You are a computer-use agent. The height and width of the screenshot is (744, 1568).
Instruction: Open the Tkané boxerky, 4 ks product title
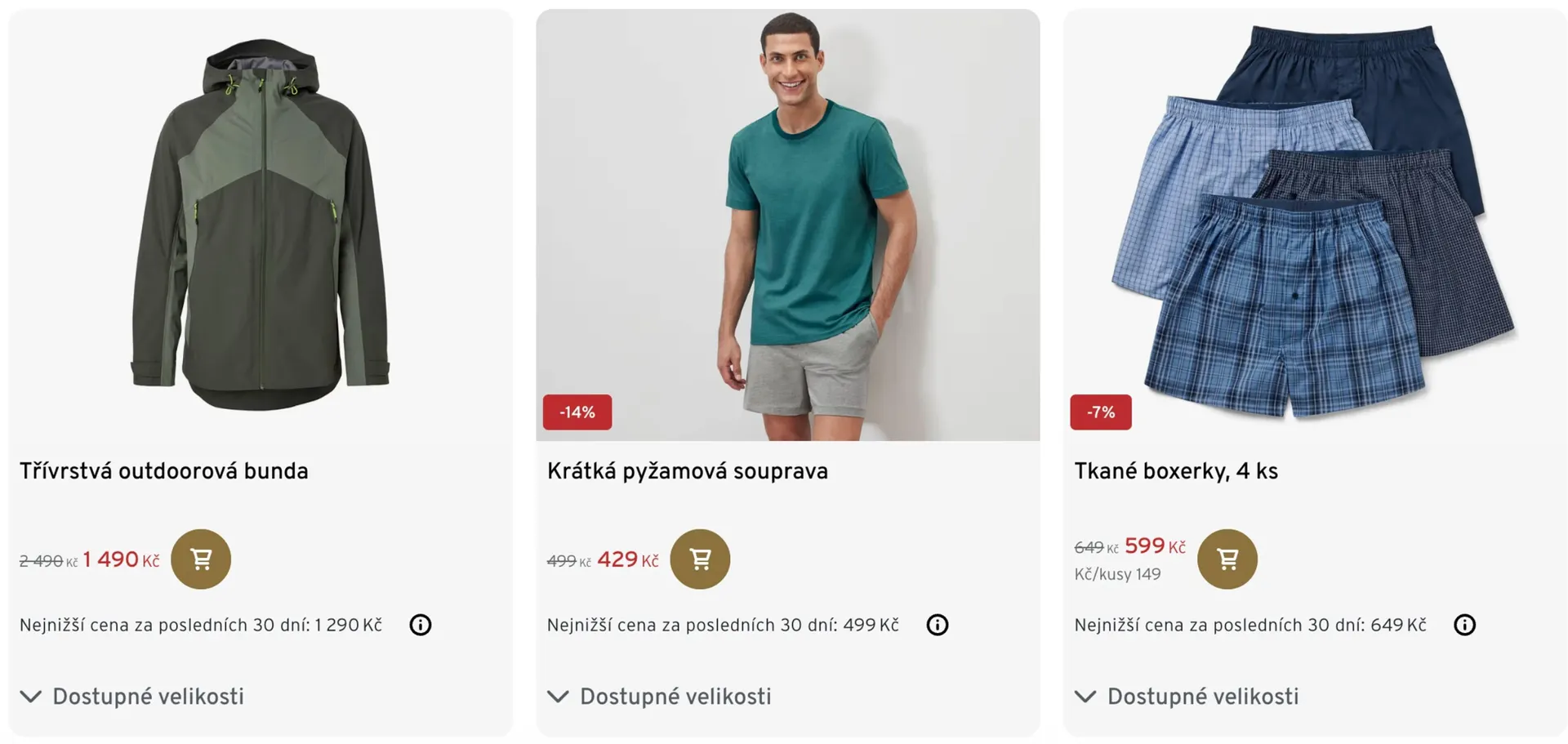tap(1176, 471)
